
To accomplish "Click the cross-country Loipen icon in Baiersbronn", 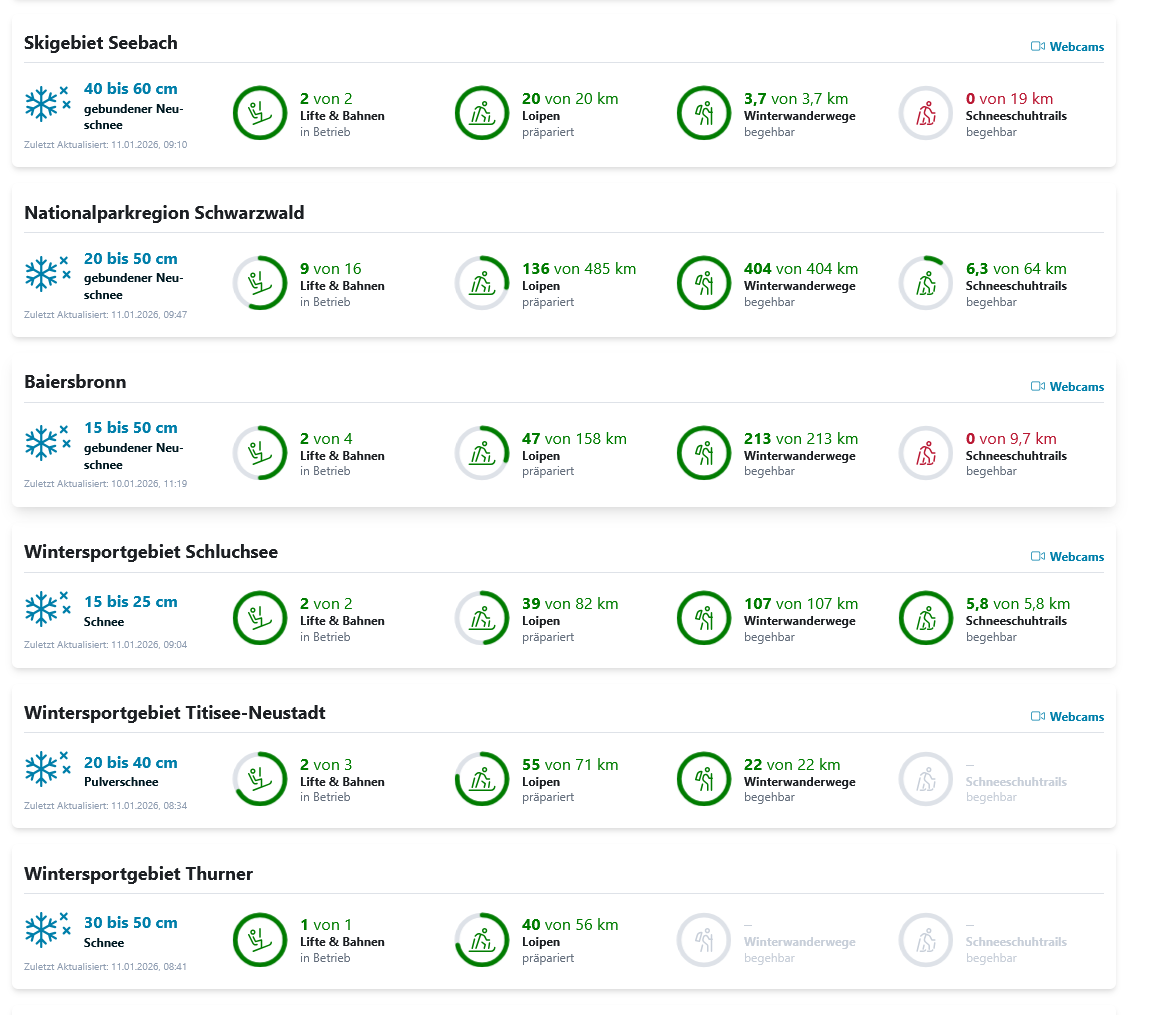I will click(x=482, y=453).
